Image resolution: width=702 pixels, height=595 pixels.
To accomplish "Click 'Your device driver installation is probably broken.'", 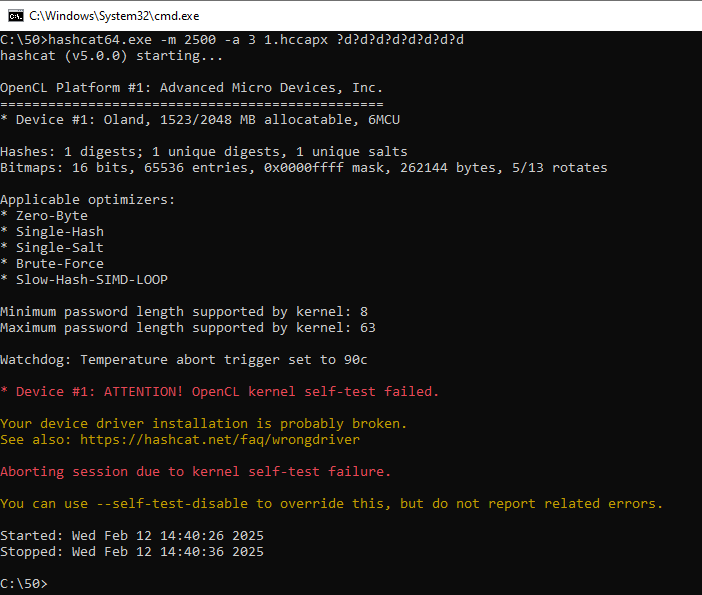I will (x=204, y=424).
